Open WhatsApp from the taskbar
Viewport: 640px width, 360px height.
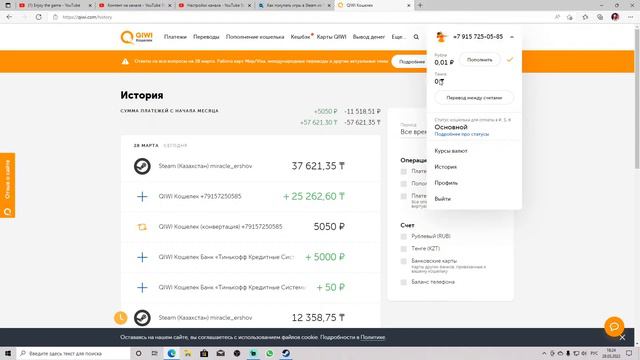coord(269,353)
